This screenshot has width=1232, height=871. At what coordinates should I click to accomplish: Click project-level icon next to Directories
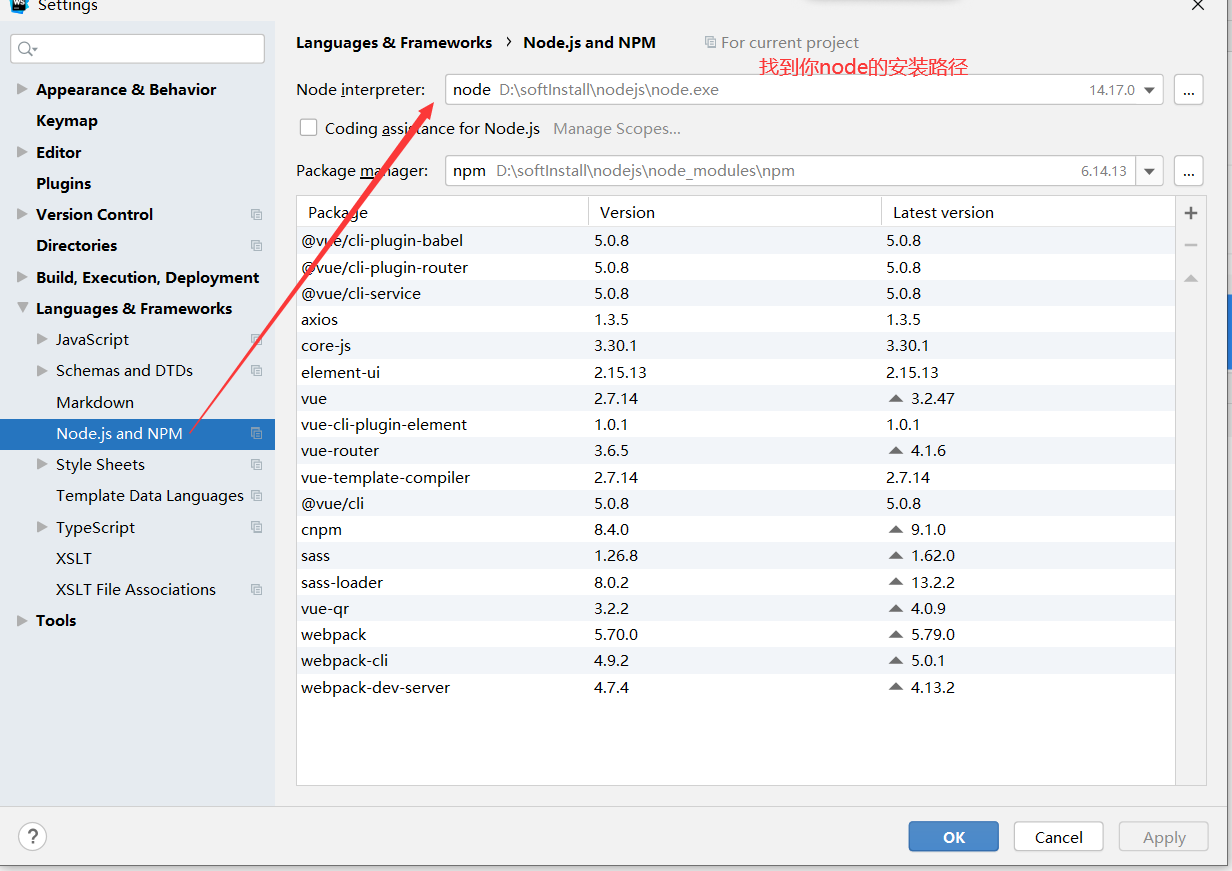click(x=256, y=245)
